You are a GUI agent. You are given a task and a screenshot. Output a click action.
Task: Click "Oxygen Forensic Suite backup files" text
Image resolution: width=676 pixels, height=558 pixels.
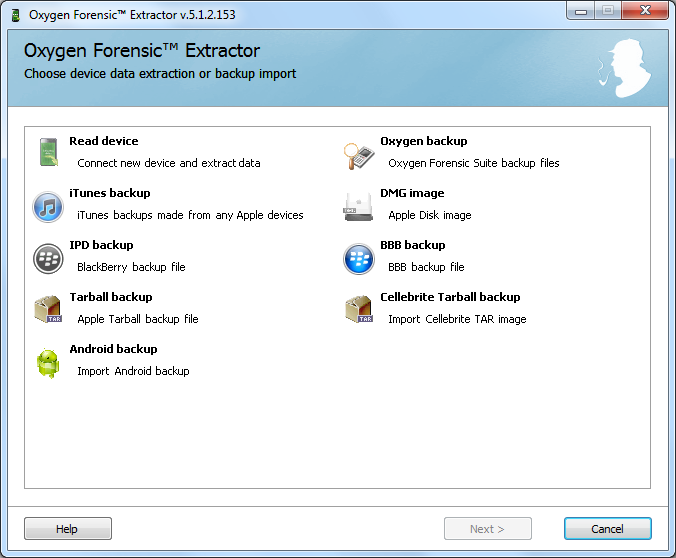click(474, 163)
